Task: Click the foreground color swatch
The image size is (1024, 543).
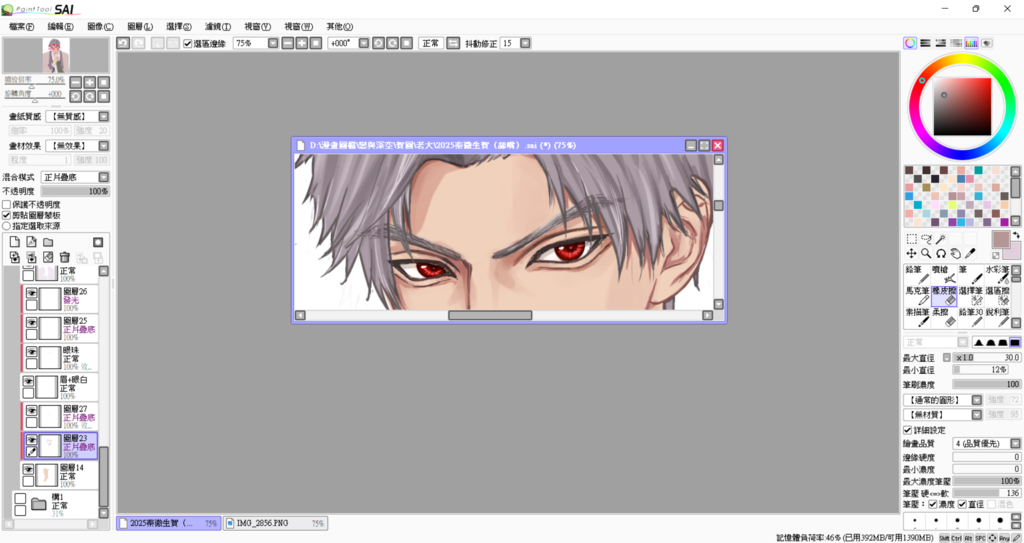Action: [x=1000, y=240]
